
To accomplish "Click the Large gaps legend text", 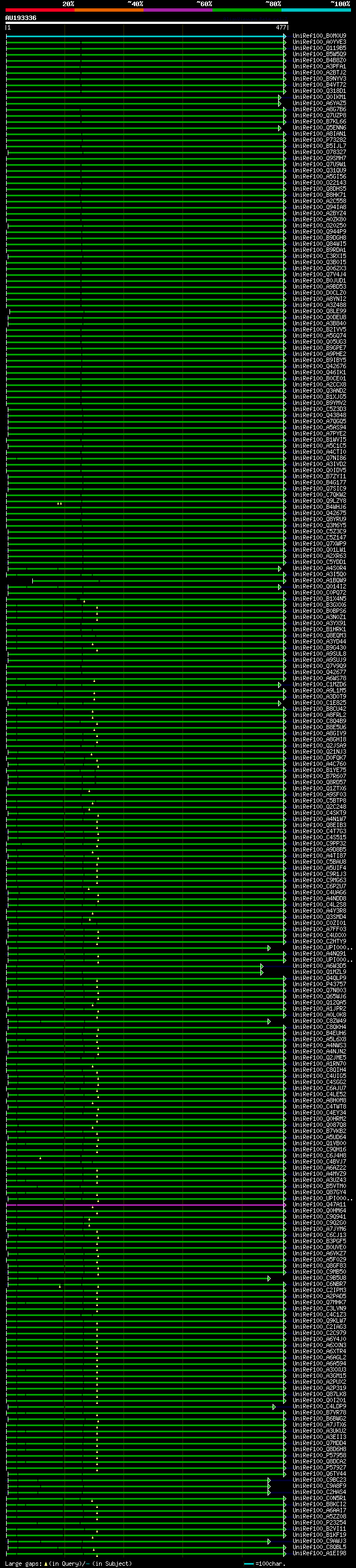I will [x=68, y=1563].
